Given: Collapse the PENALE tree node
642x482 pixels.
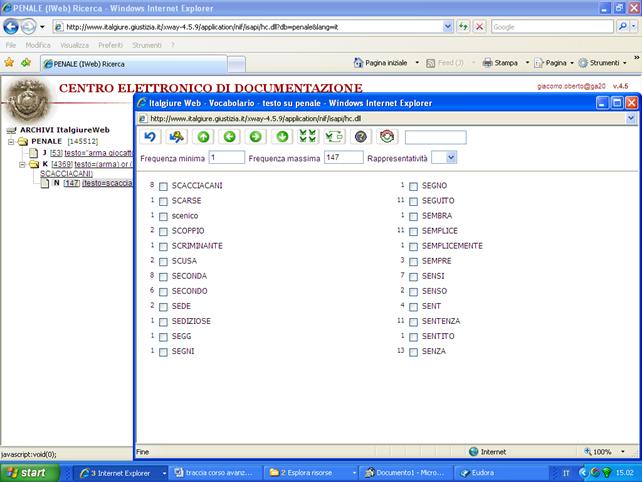Looking at the screenshot, I should [x=11, y=142].
